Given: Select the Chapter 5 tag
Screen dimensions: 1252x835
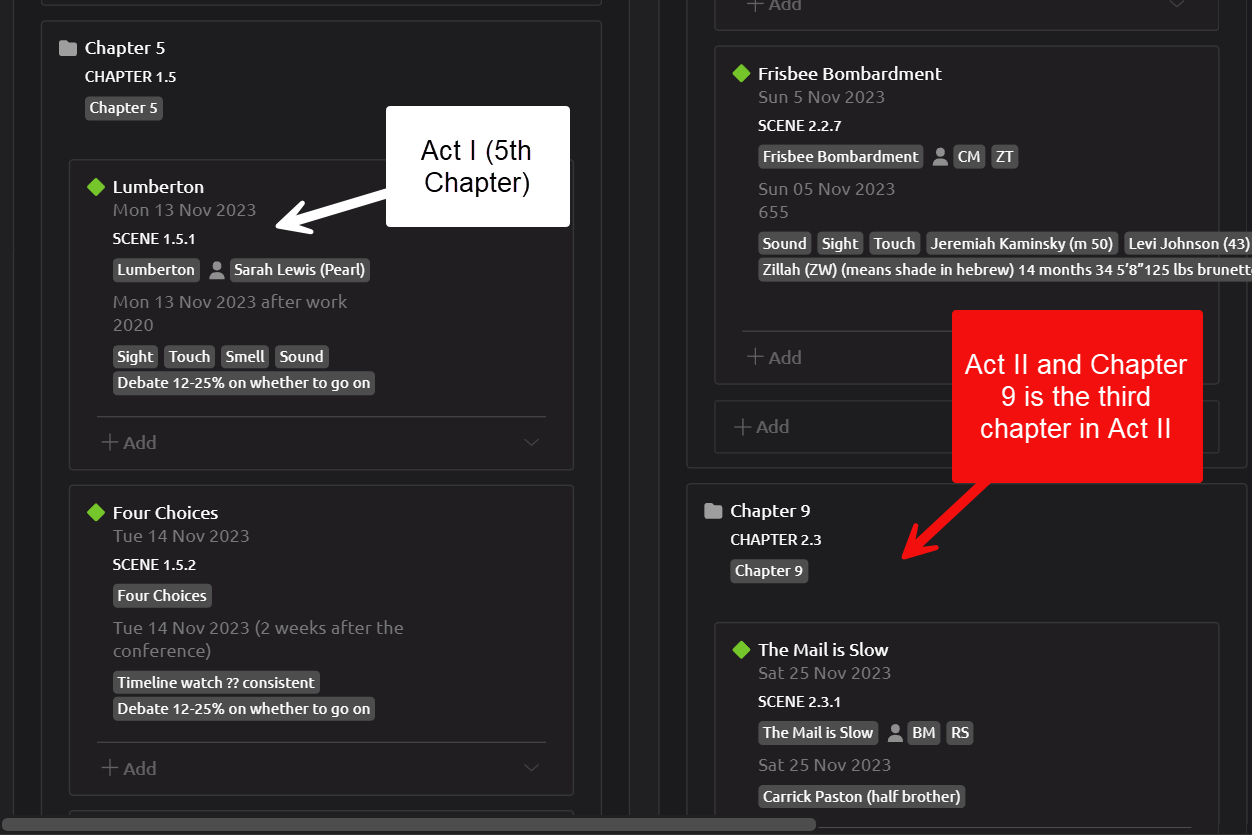Looking at the screenshot, I should click(x=124, y=108).
